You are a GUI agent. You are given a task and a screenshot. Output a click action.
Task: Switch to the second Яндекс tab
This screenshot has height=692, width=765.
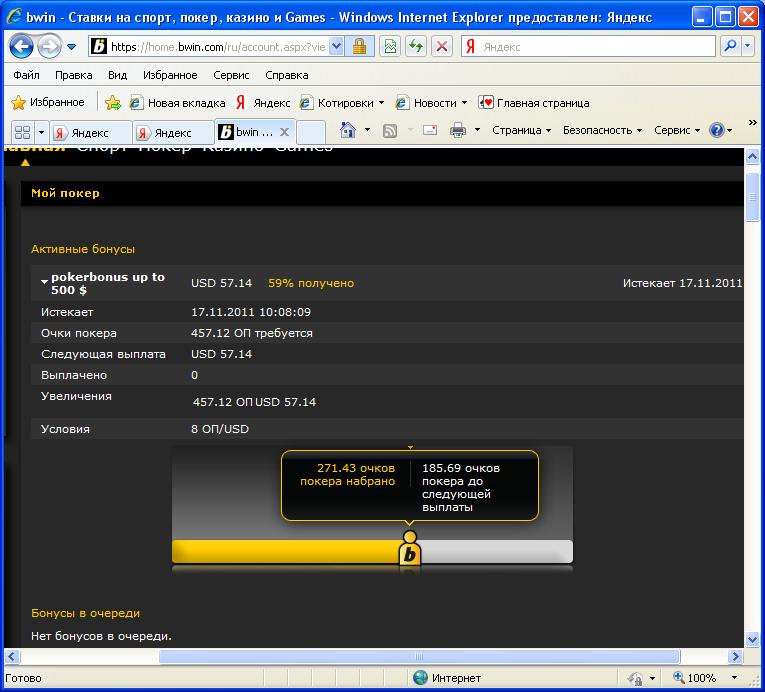pyautogui.click(x=173, y=133)
